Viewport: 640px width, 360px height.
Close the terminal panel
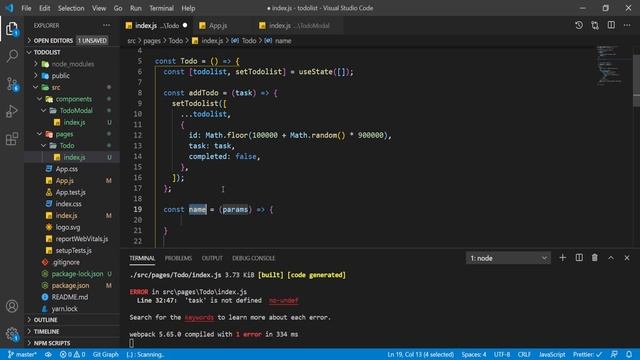(627, 258)
